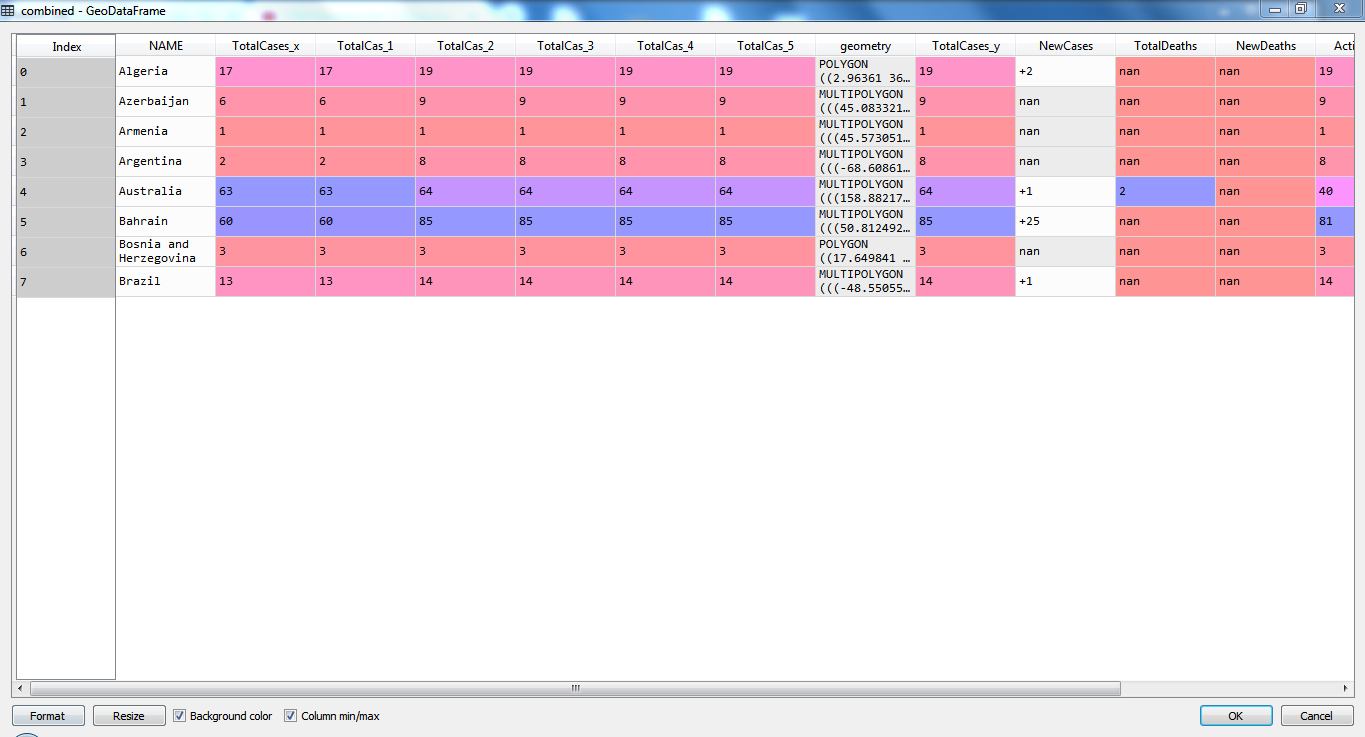Select the Azerbaijan name cell
Viewport: 1365px width, 737px height.
click(166, 102)
